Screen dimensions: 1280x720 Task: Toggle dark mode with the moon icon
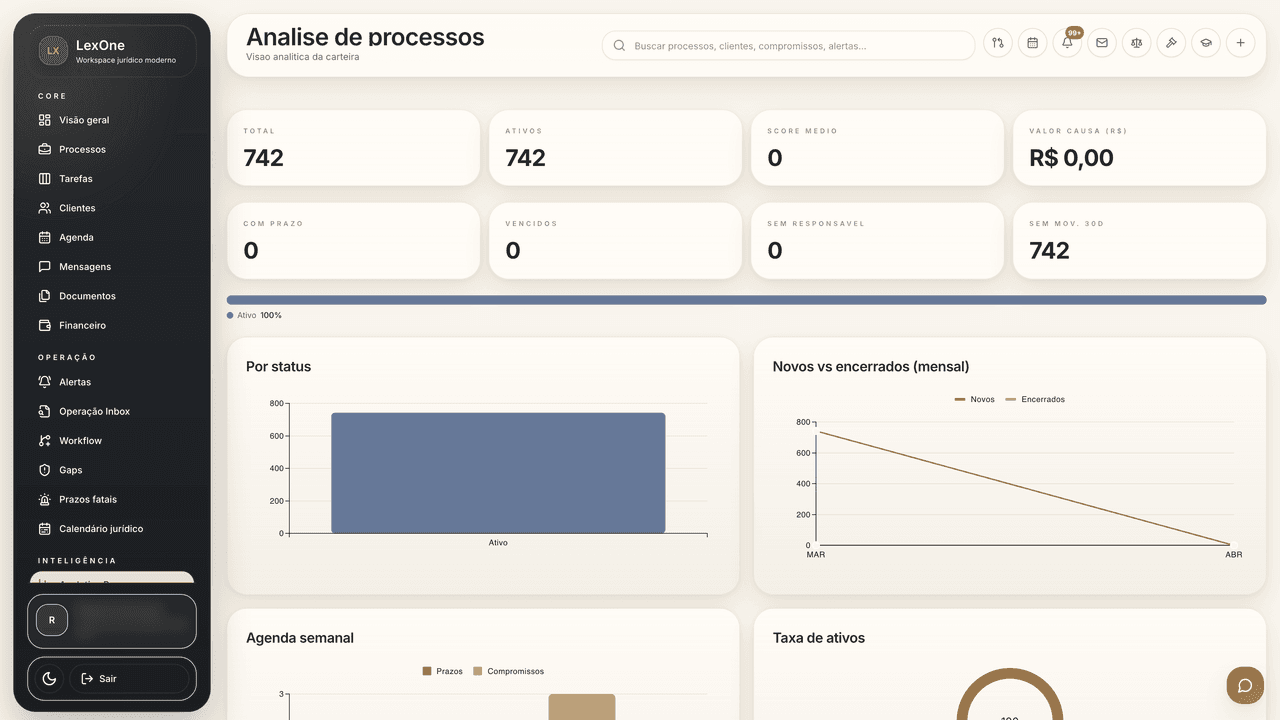coord(48,678)
